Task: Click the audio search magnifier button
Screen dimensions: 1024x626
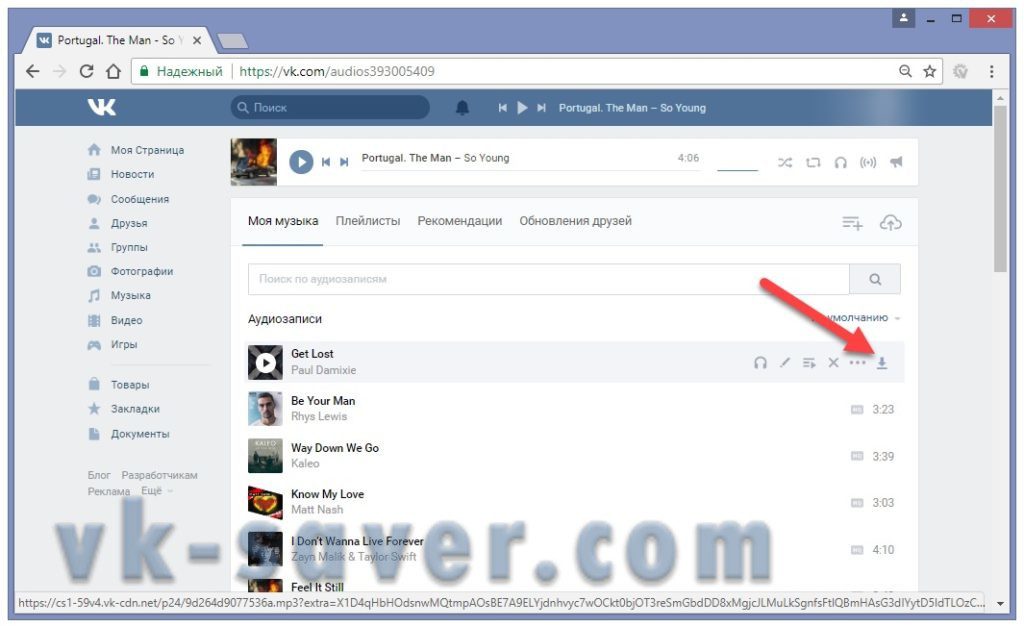Action: [875, 279]
